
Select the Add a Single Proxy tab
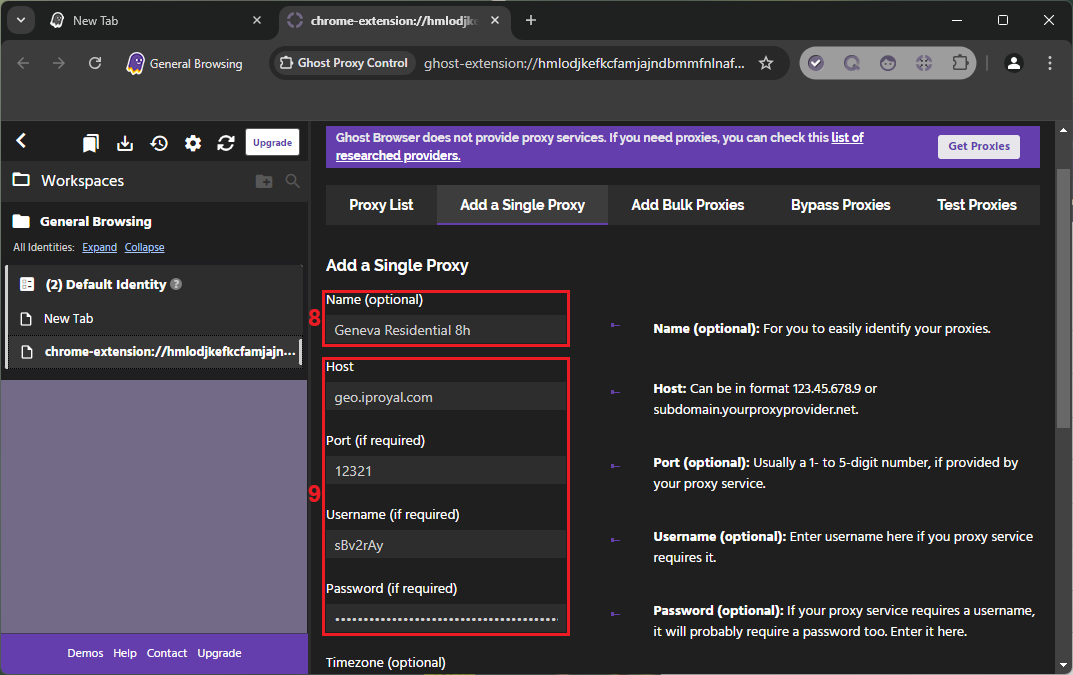tap(522, 205)
